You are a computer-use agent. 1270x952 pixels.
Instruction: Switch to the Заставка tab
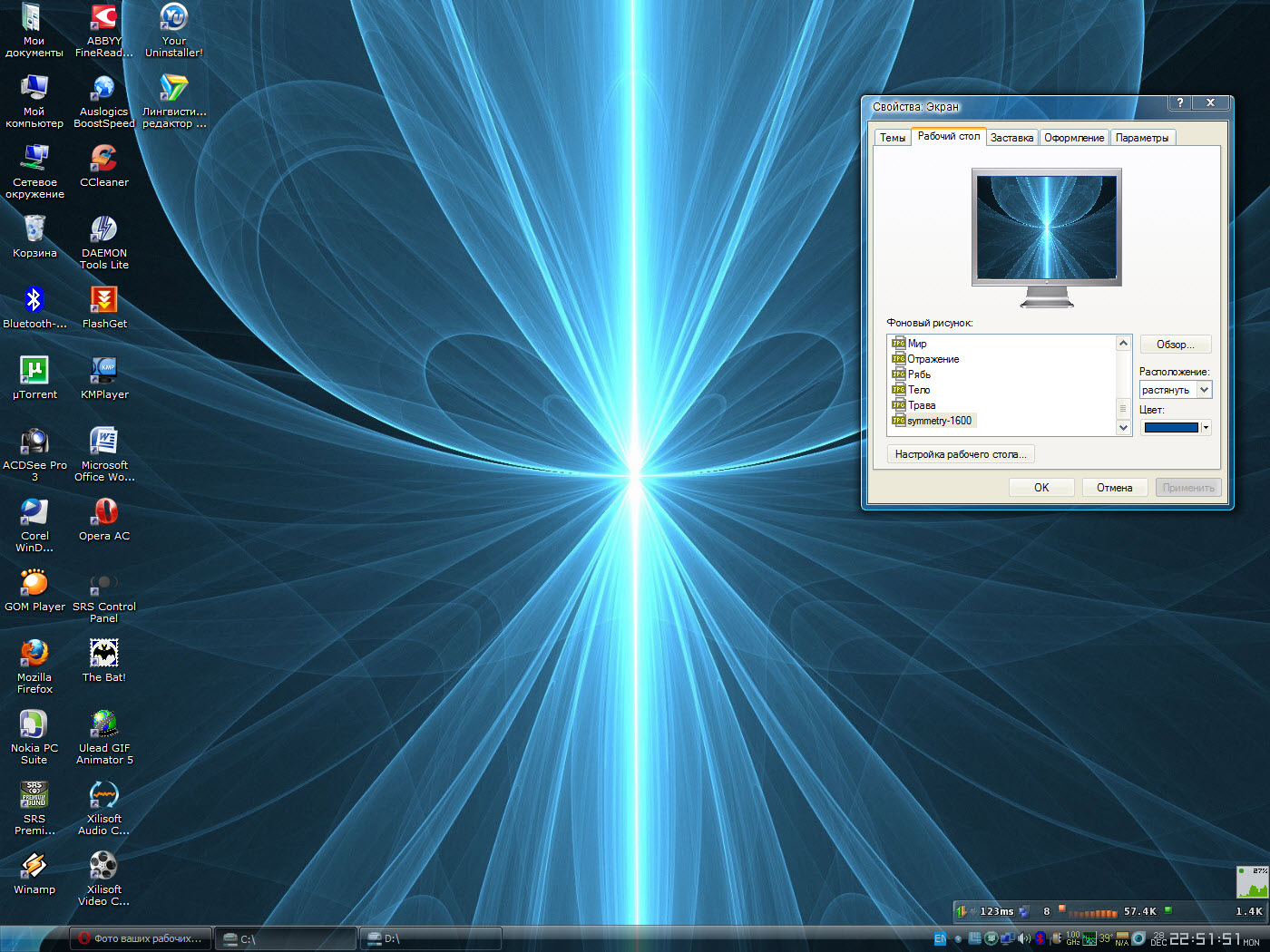click(x=1011, y=138)
